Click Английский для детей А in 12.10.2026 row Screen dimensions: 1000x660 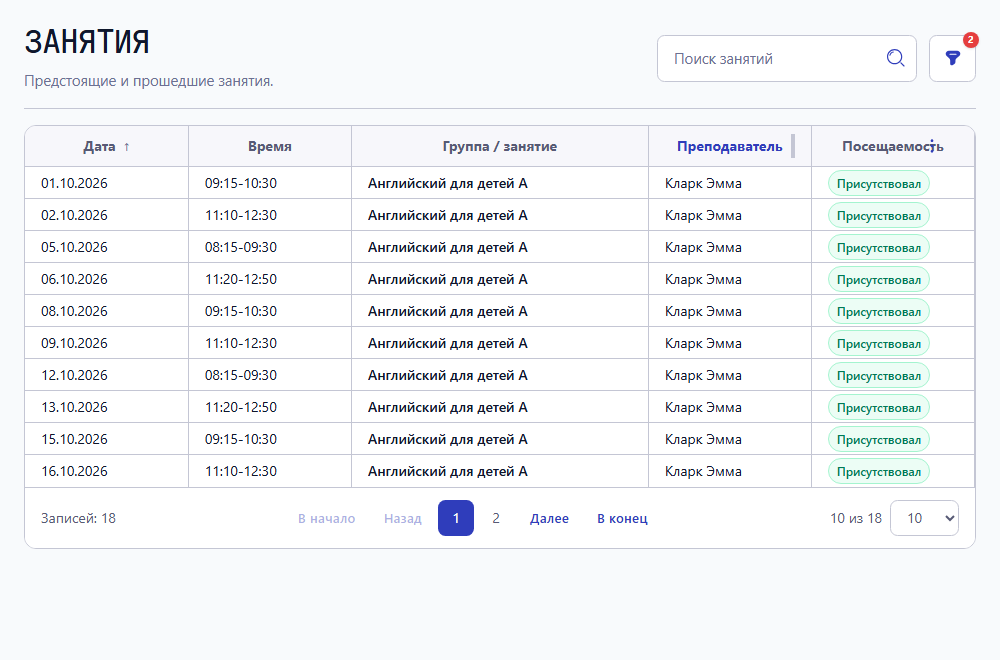pos(448,375)
